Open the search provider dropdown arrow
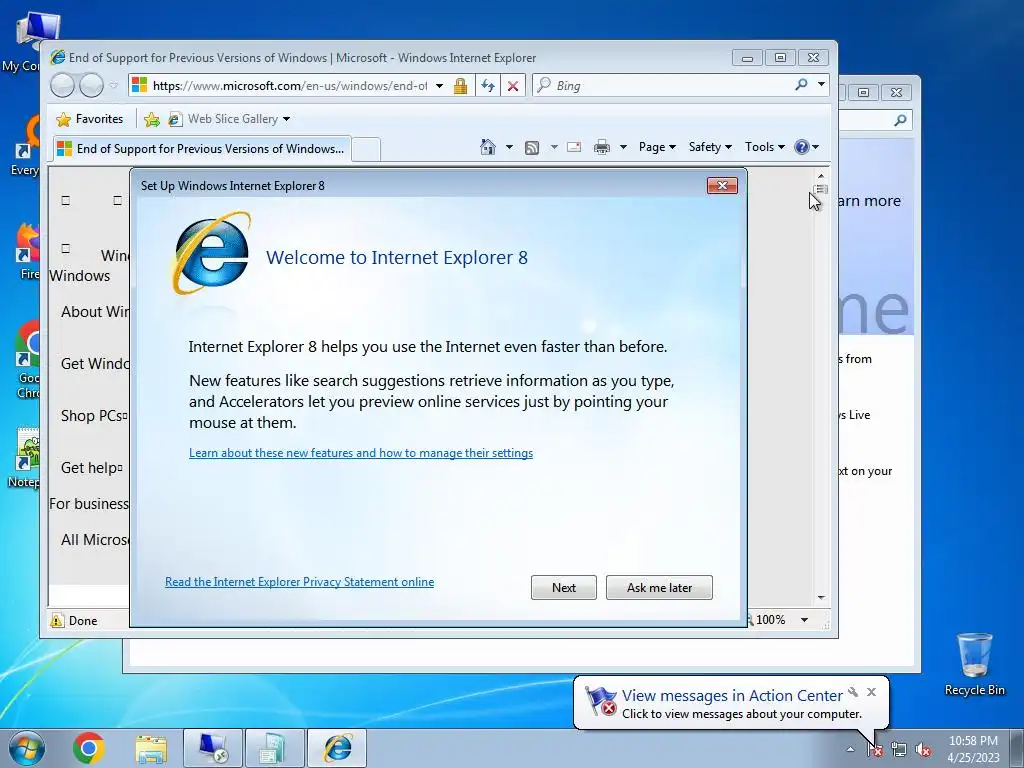Viewport: 1024px width, 768px height. click(822, 85)
